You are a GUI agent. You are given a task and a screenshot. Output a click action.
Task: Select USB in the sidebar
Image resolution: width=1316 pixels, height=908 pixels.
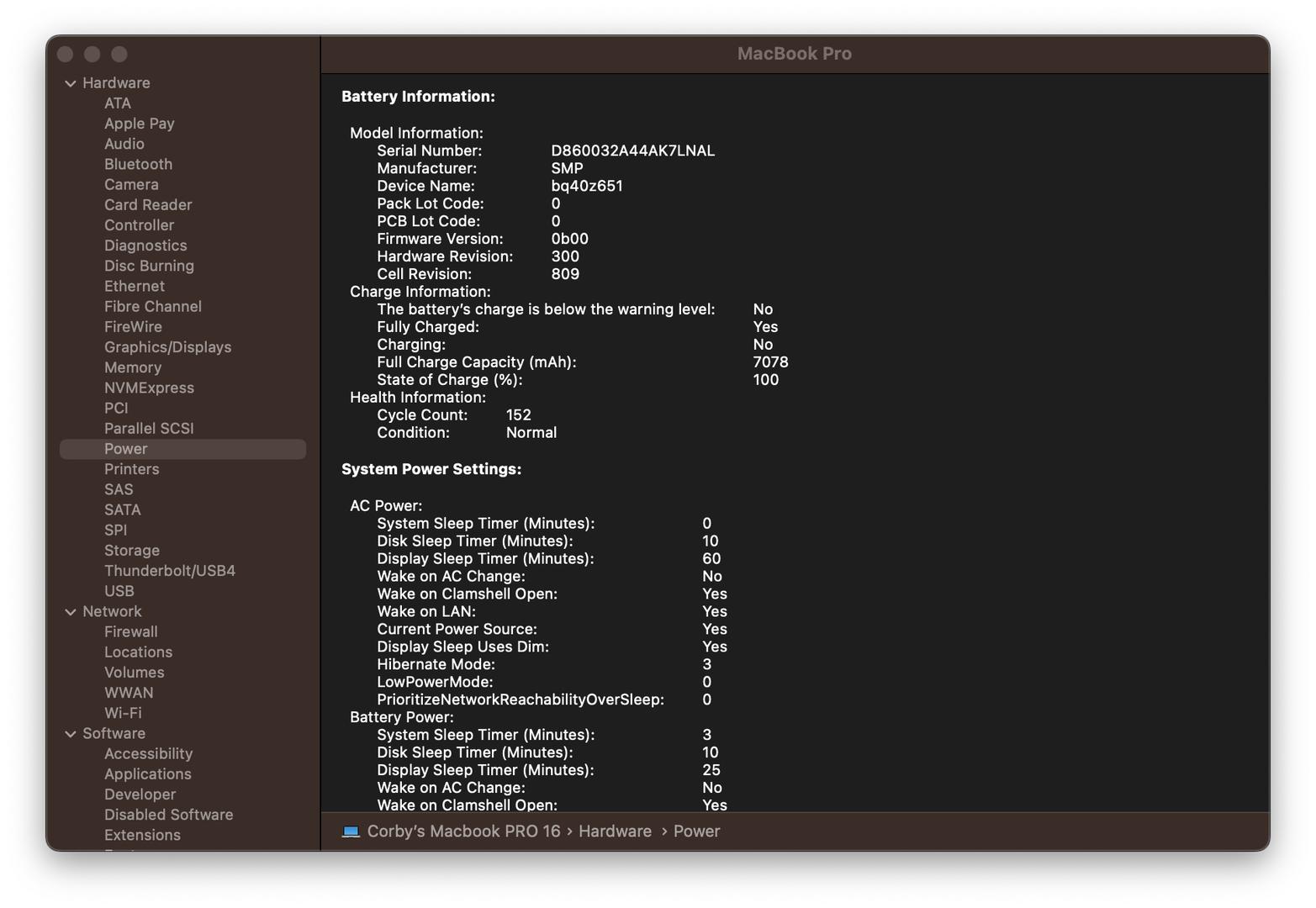coord(119,591)
